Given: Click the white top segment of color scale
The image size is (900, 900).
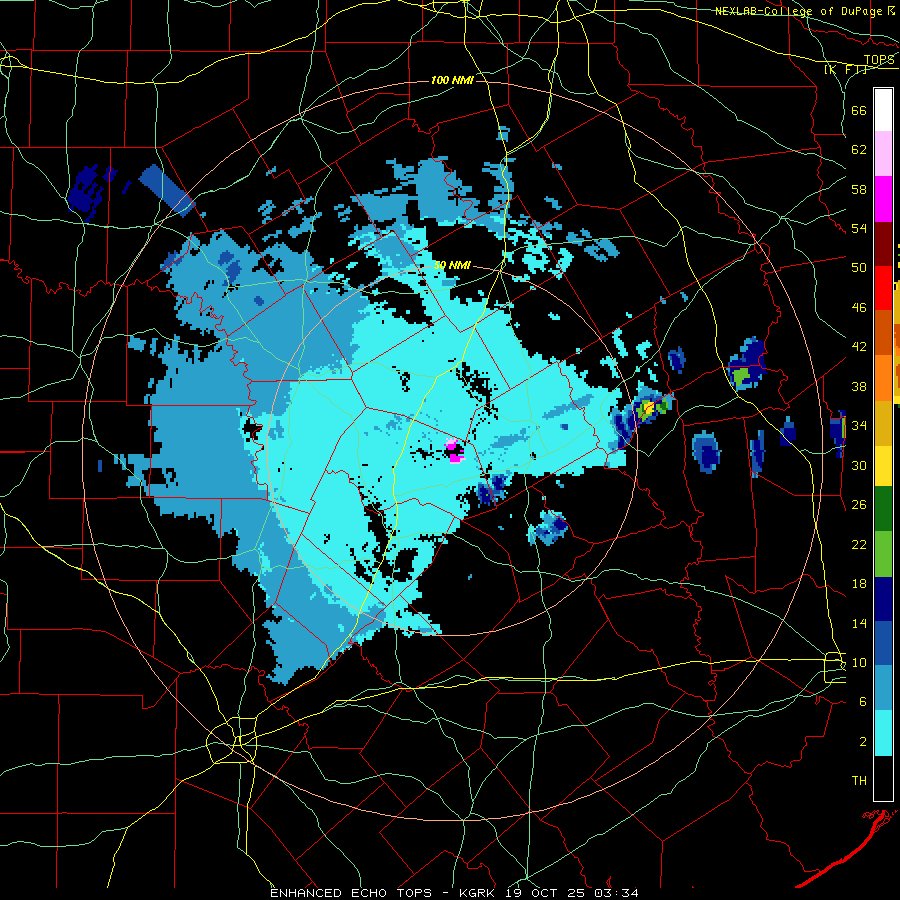Looking at the screenshot, I should [883, 110].
